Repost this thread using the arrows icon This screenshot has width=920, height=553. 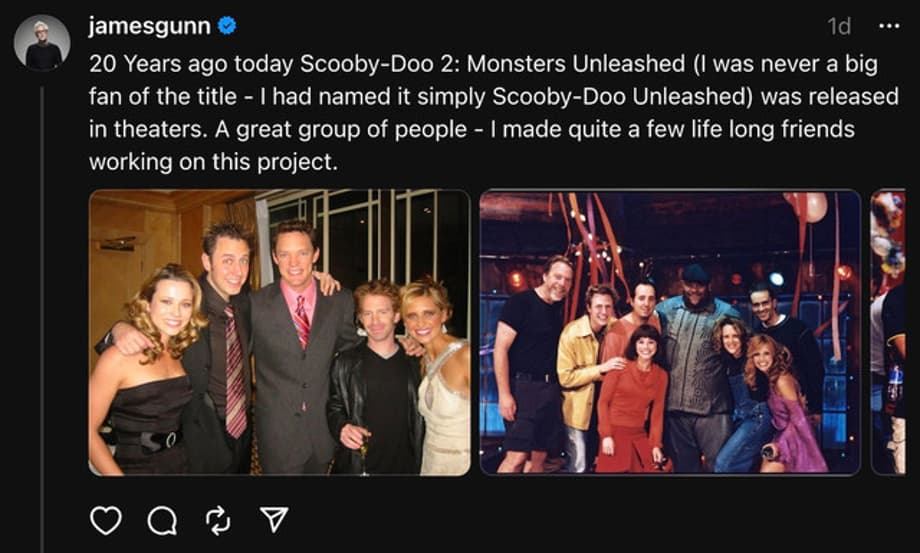[x=217, y=519]
